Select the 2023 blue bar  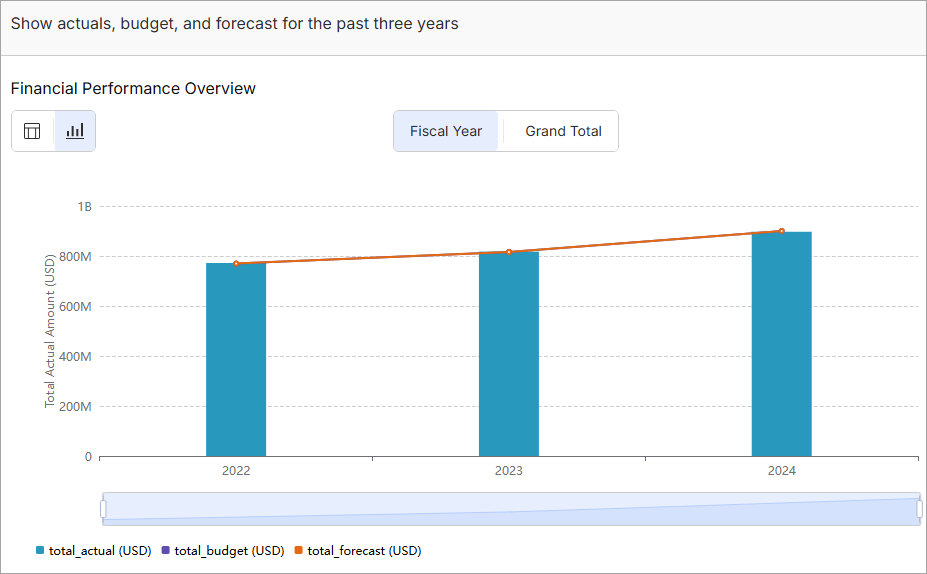[x=509, y=355]
